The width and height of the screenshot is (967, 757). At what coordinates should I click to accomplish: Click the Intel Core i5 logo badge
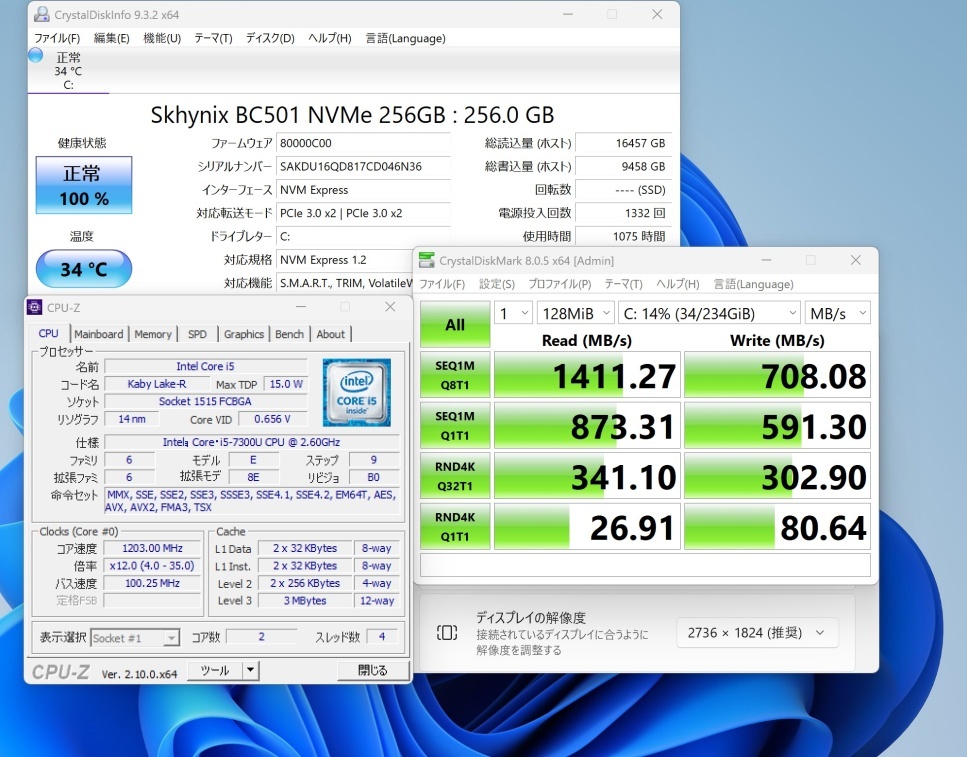click(356, 392)
